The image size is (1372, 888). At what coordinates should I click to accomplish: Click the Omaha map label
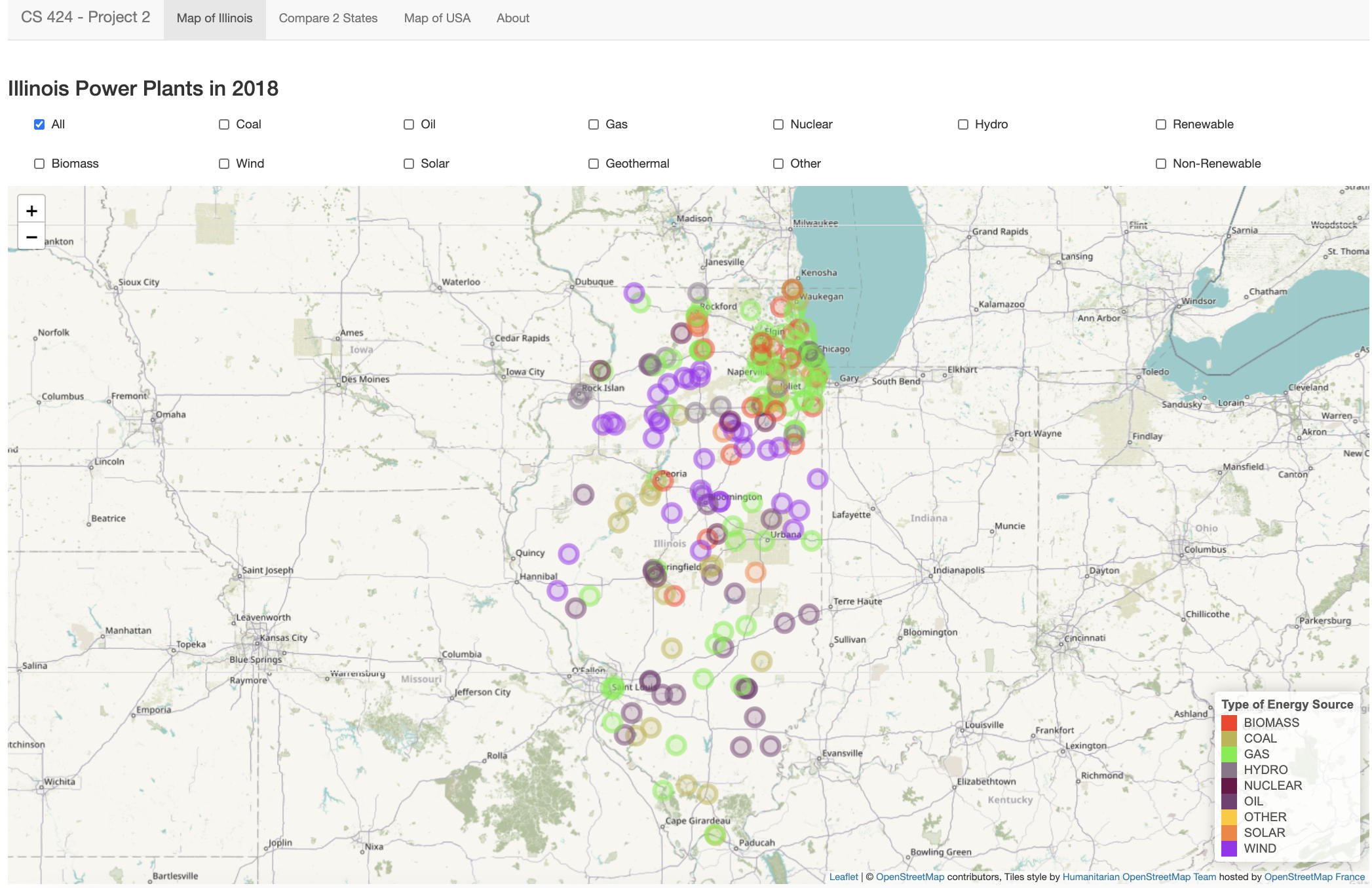(x=171, y=415)
